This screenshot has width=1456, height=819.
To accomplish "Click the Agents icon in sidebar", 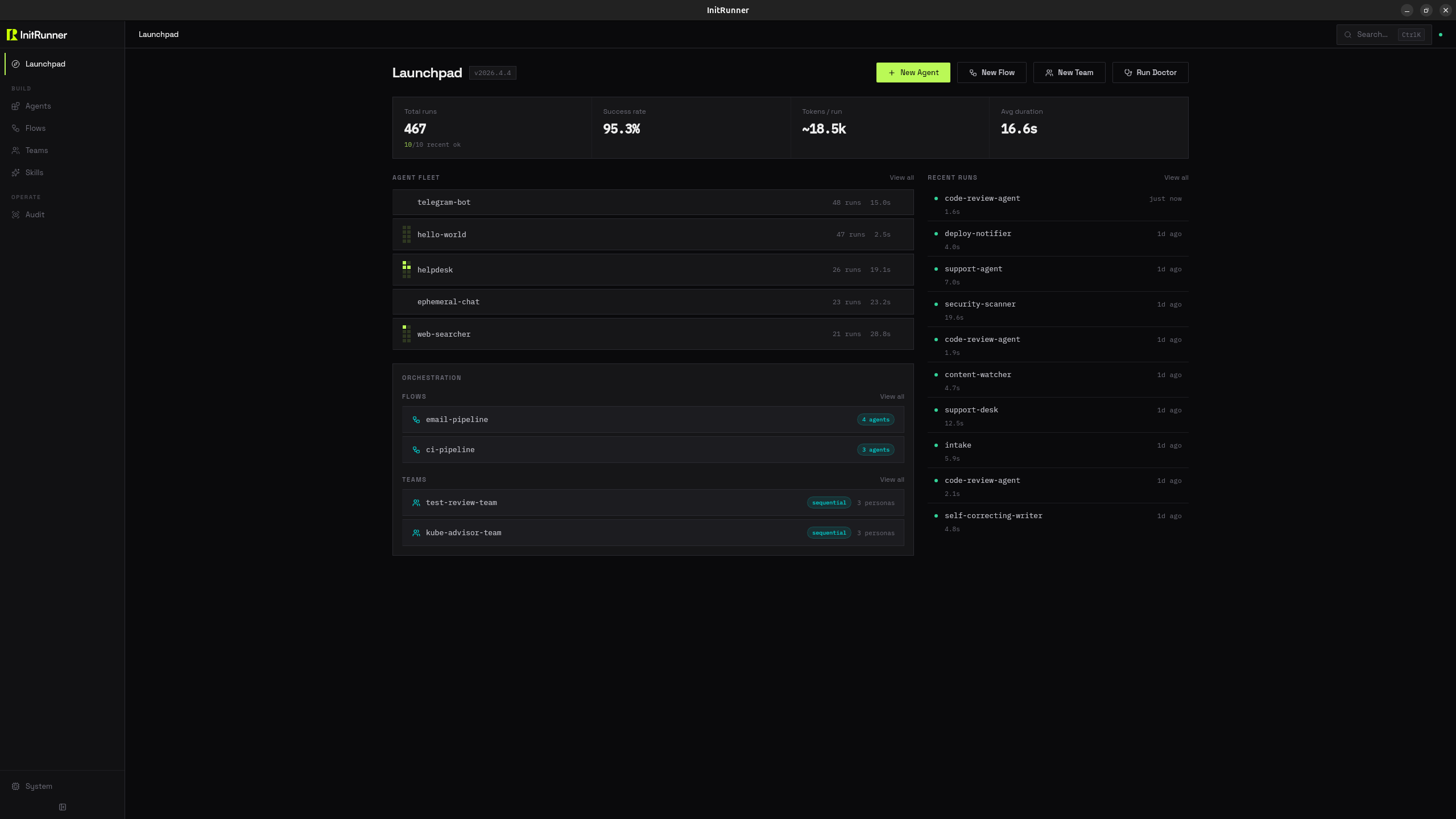I will 16,106.
